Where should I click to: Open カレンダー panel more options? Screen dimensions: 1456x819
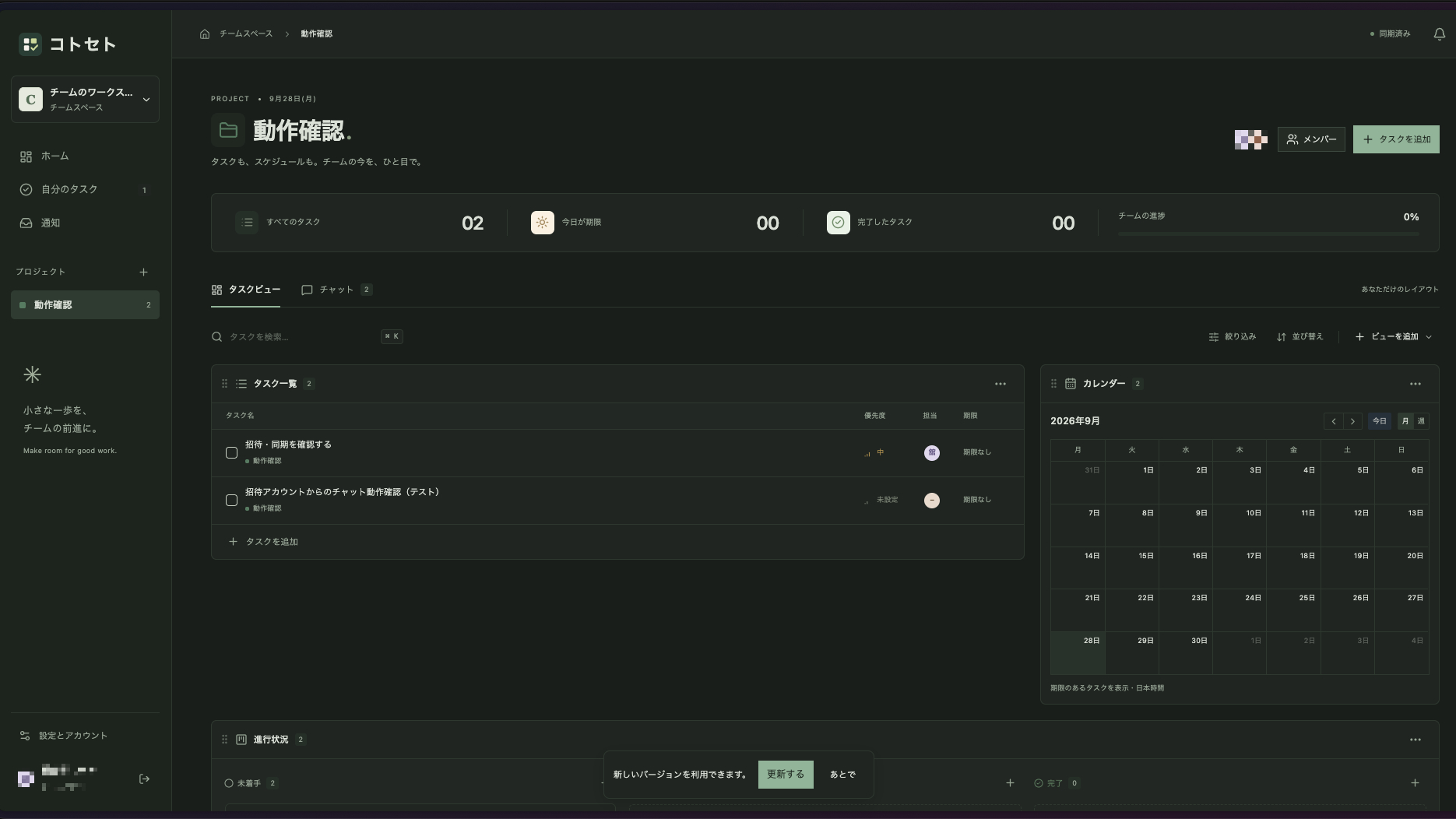point(1416,384)
